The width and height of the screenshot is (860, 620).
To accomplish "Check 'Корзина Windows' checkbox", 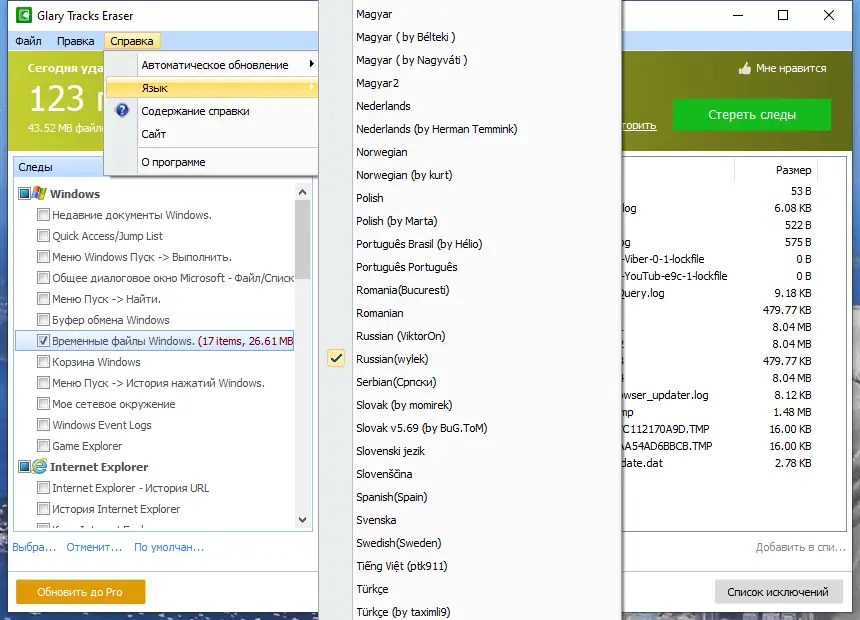I will (x=43, y=362).
